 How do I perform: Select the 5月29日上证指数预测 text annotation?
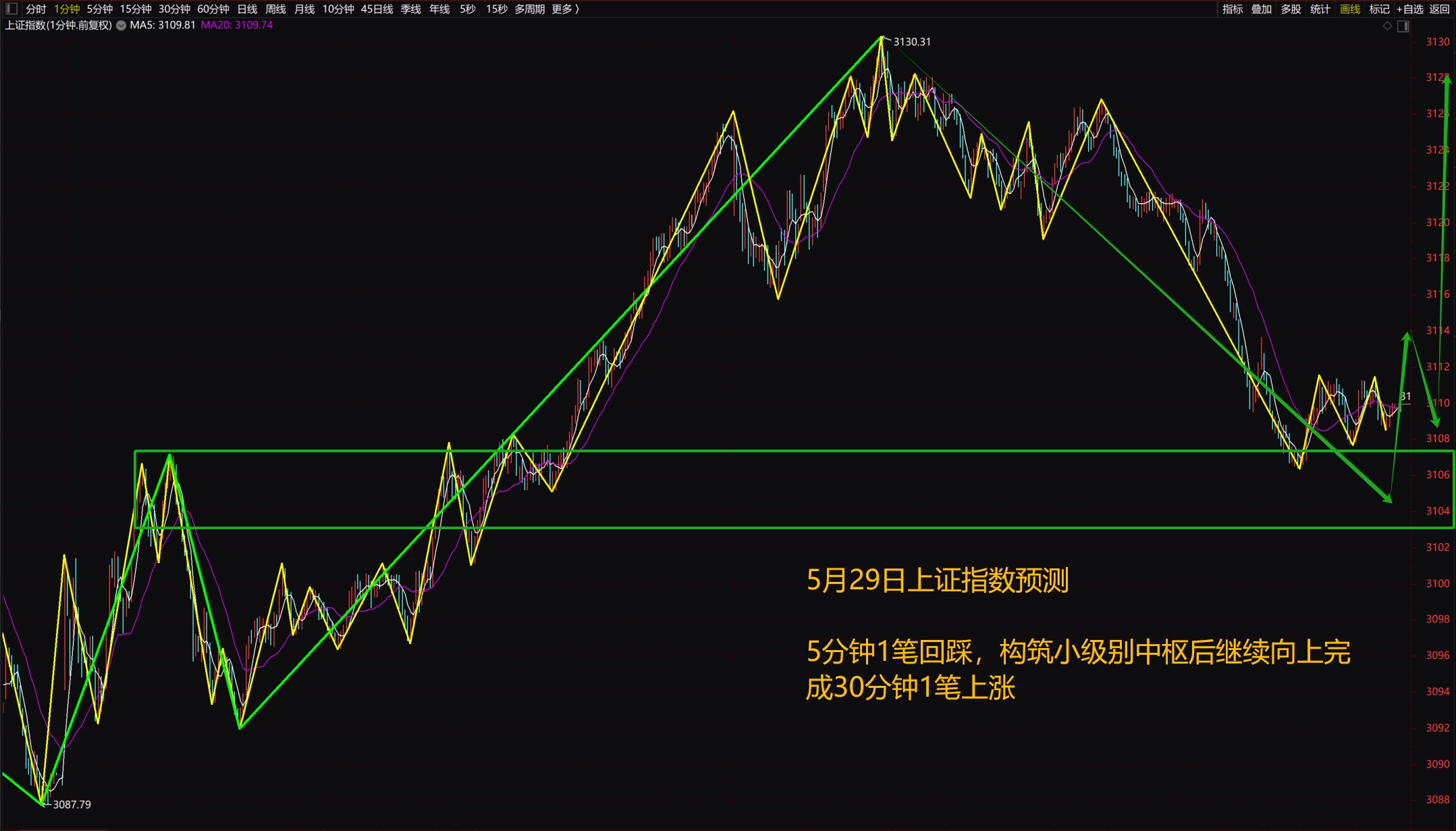pyautogui.click(x=938, y=580)
